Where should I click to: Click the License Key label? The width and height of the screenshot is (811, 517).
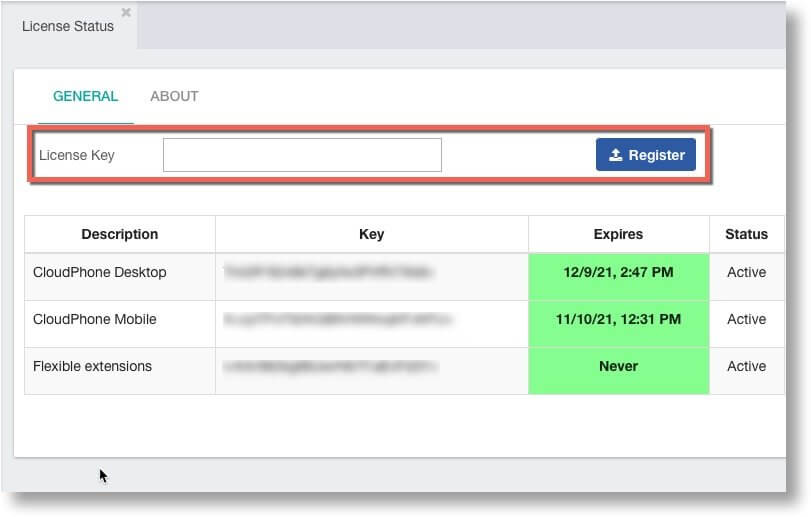click(77, 155)
